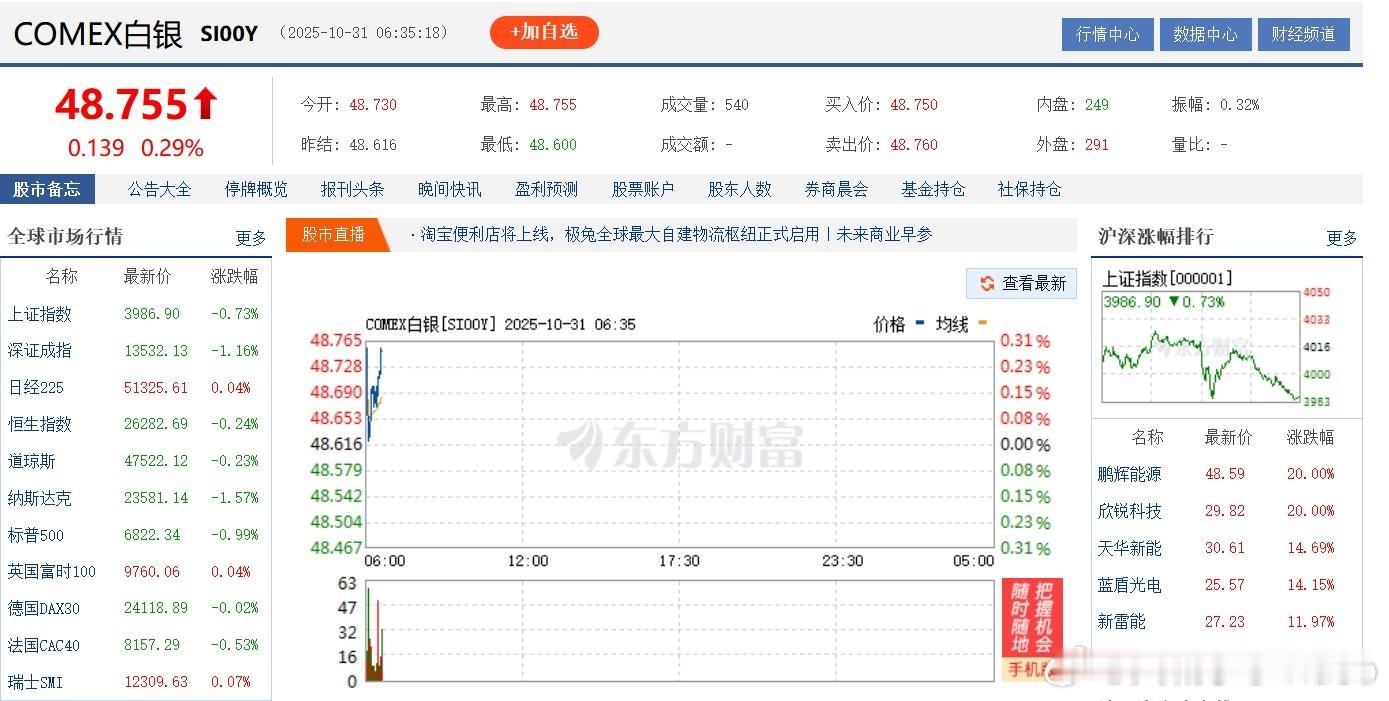1389x701 pixels.
Task: Click the red up-arrow beside price
Action: point(205,104)
